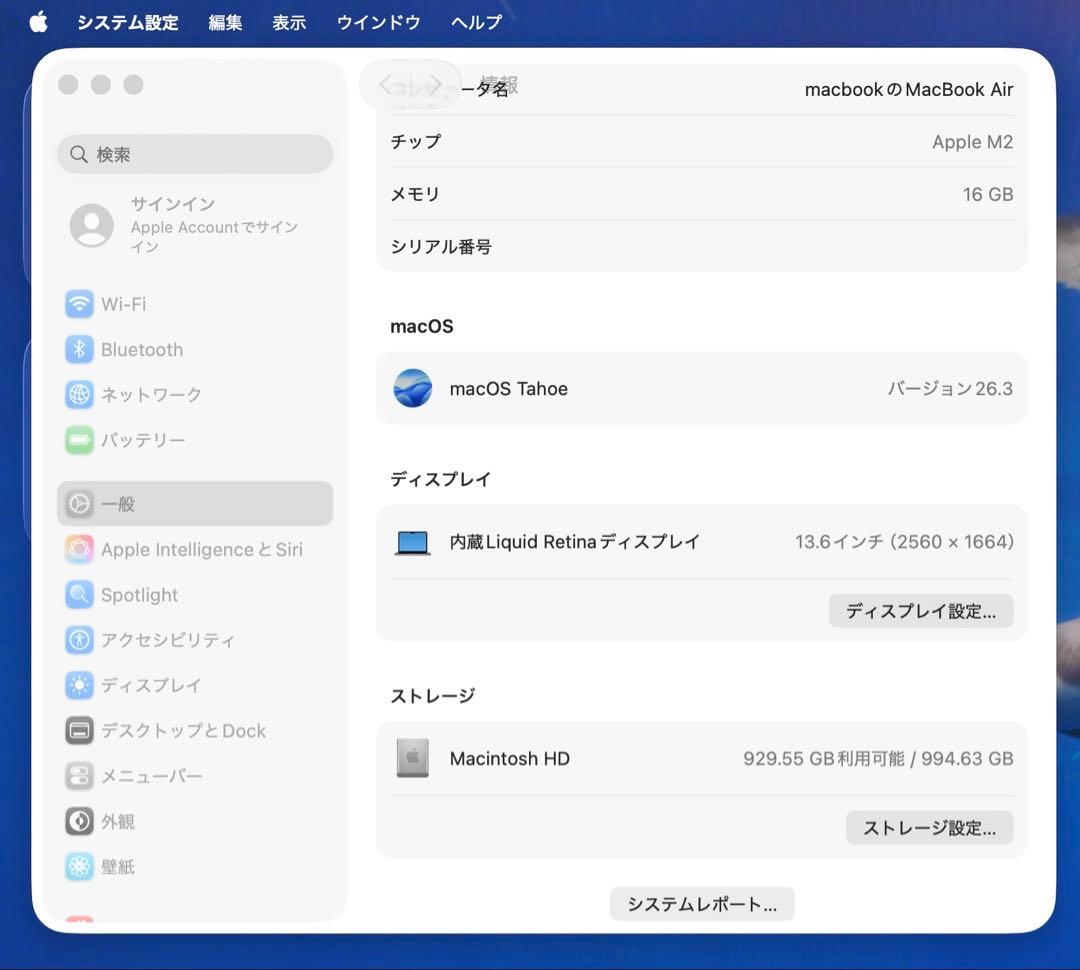Image resolution: width=1080 pixels, height=970 pixels.
Task: Select the Apple Intelligence と Siri icon
Action: [80, 549]
